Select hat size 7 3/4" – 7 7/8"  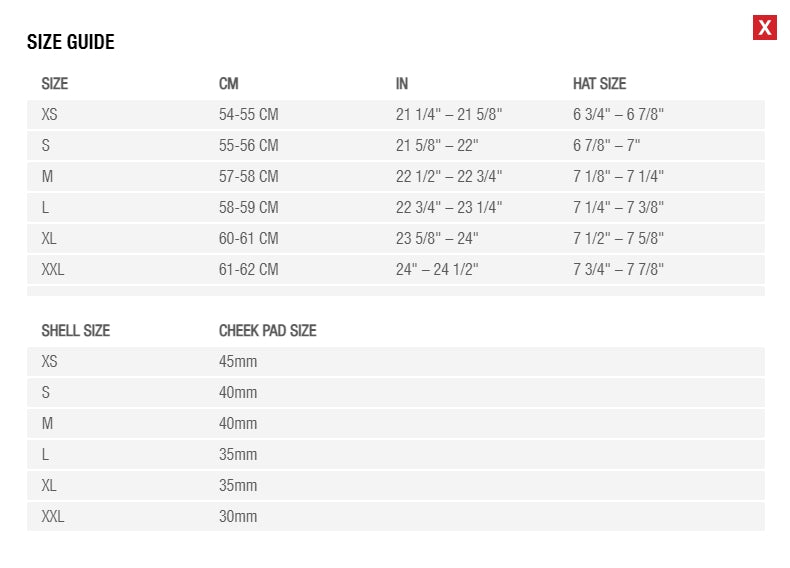(x=618, y=270)
